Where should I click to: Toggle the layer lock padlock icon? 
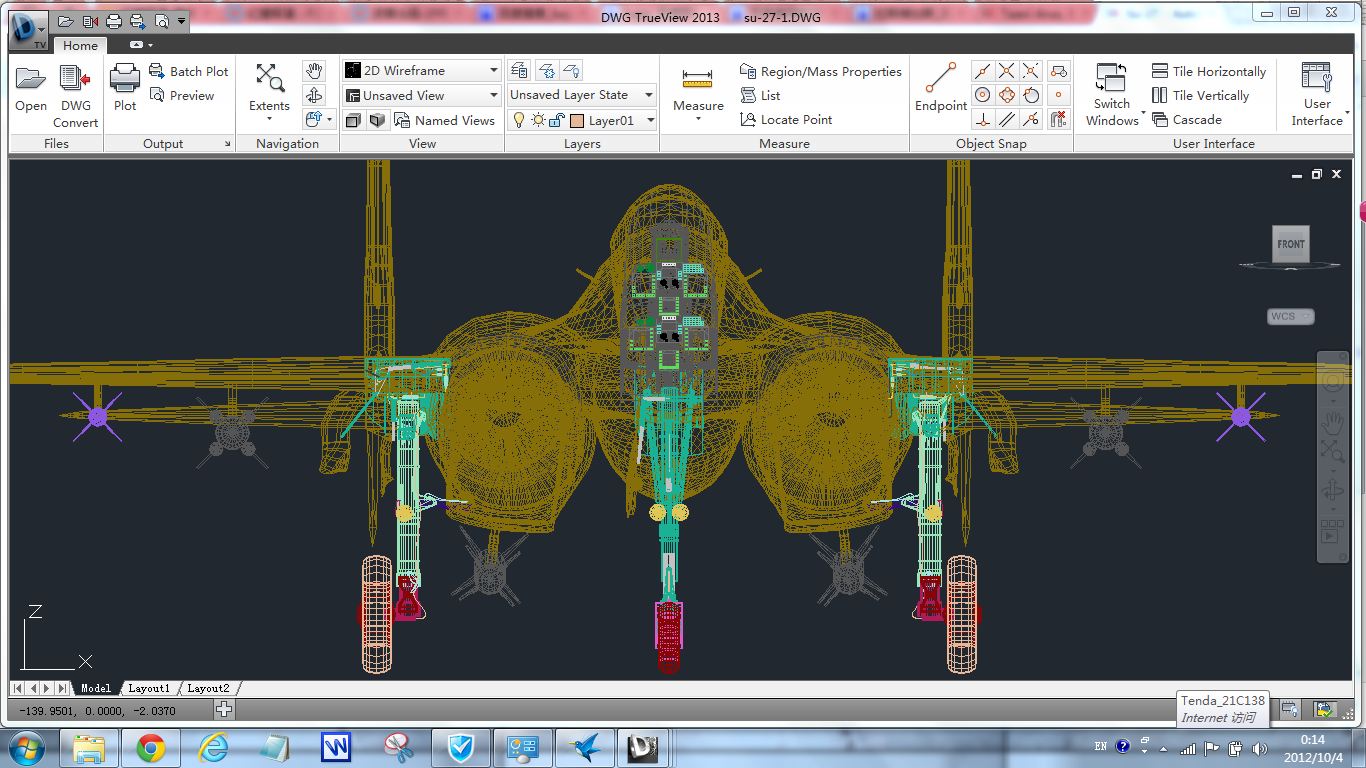(556, 120)
